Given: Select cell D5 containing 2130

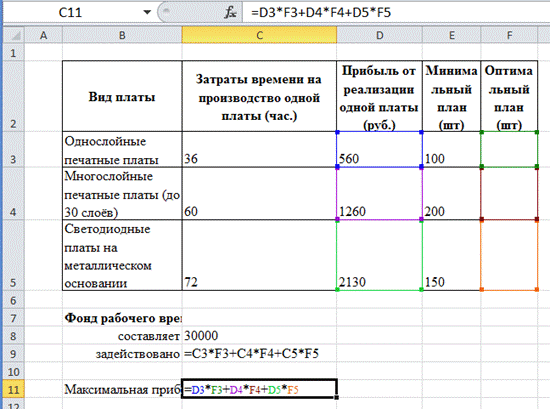Looking at the screenshot, I should [380, 255].
